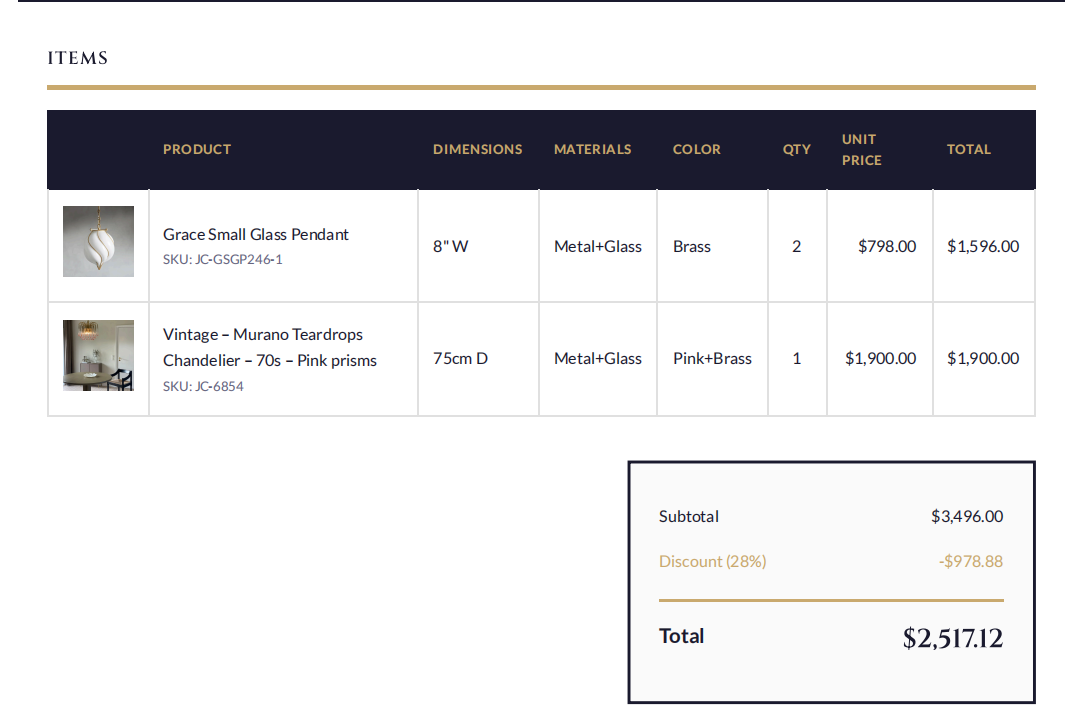Image resolution: width=1080 pixels, height=727 pixels.
Task: Click the MATERIALS column header
Action: [592, 150]
